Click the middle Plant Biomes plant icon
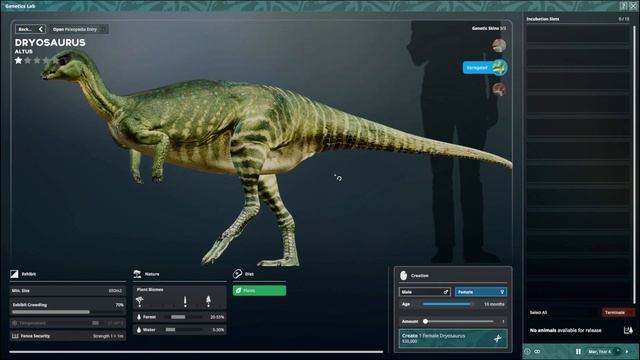Screen dimensions: 640x360 click(185, 302)
